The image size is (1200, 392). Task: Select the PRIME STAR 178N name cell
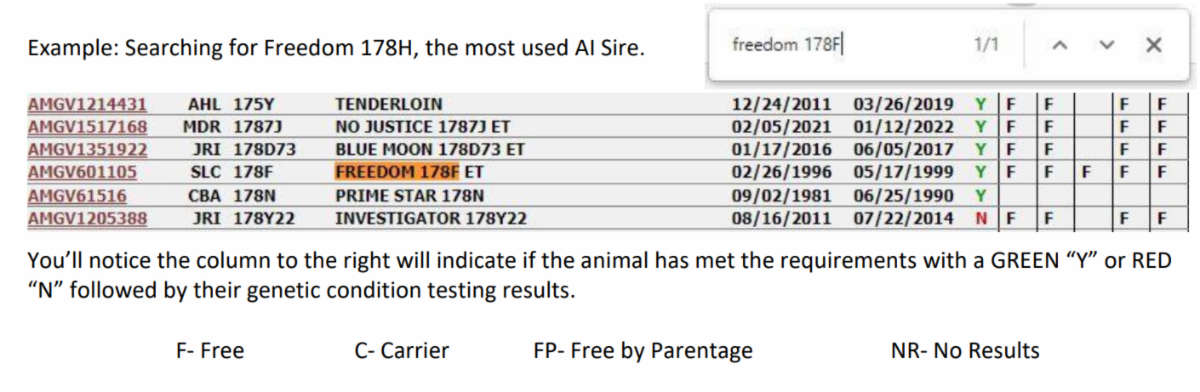pyautogui.click(x=409, y=195)
